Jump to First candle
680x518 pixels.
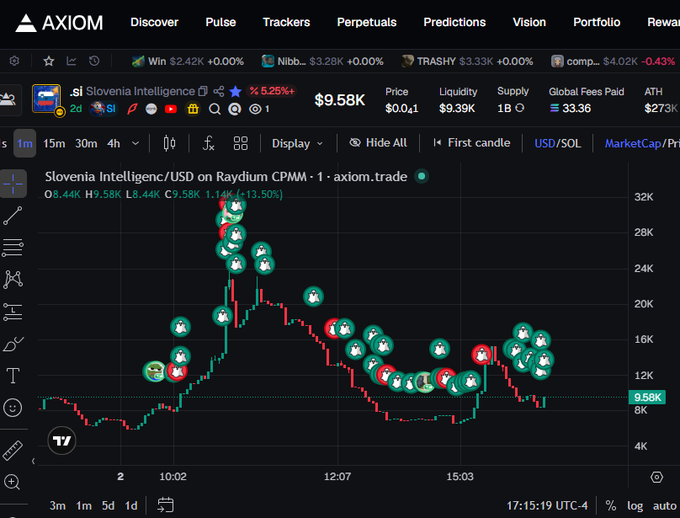(x=471, y=143)
